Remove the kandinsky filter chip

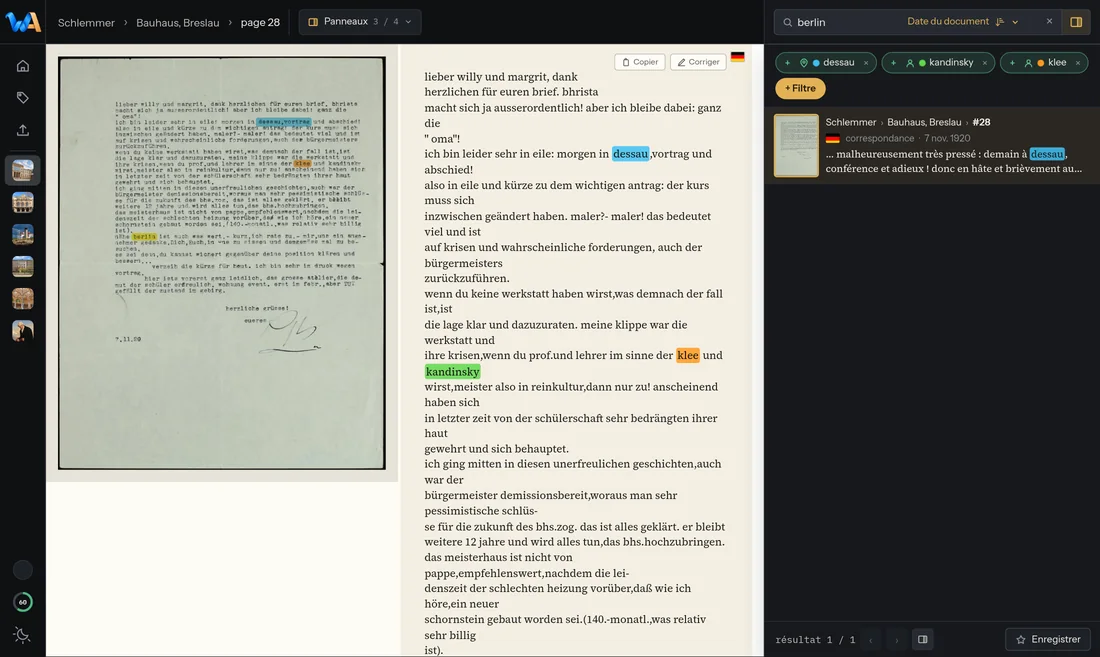[x=985, y=63]
